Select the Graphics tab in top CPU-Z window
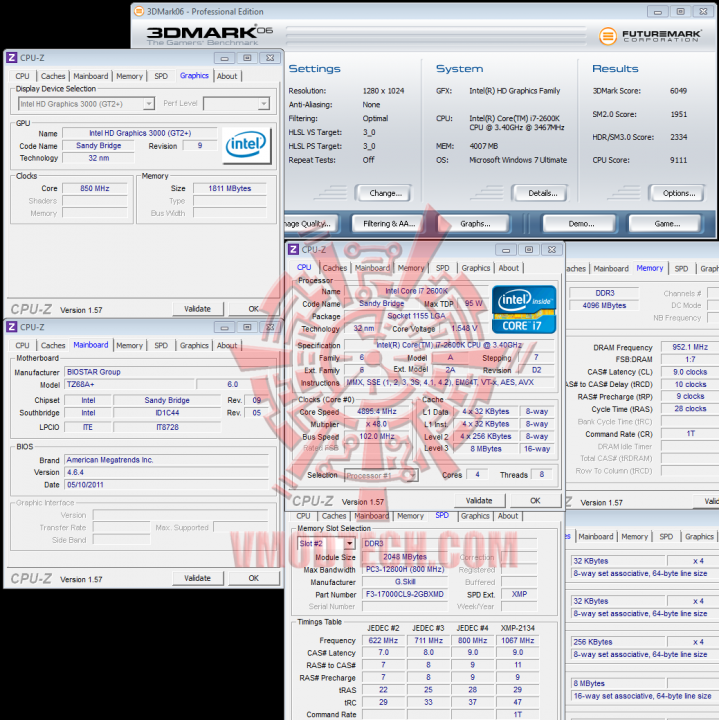 [194, 76]
